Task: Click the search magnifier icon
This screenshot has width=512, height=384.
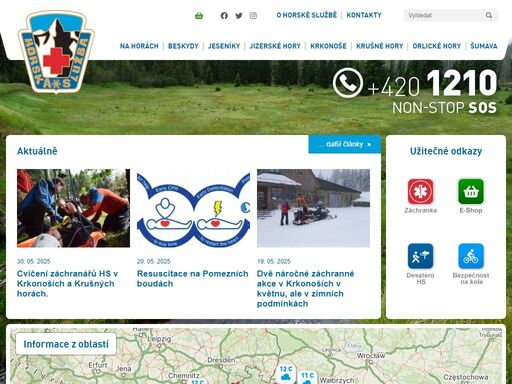Action: pos(489,15)
